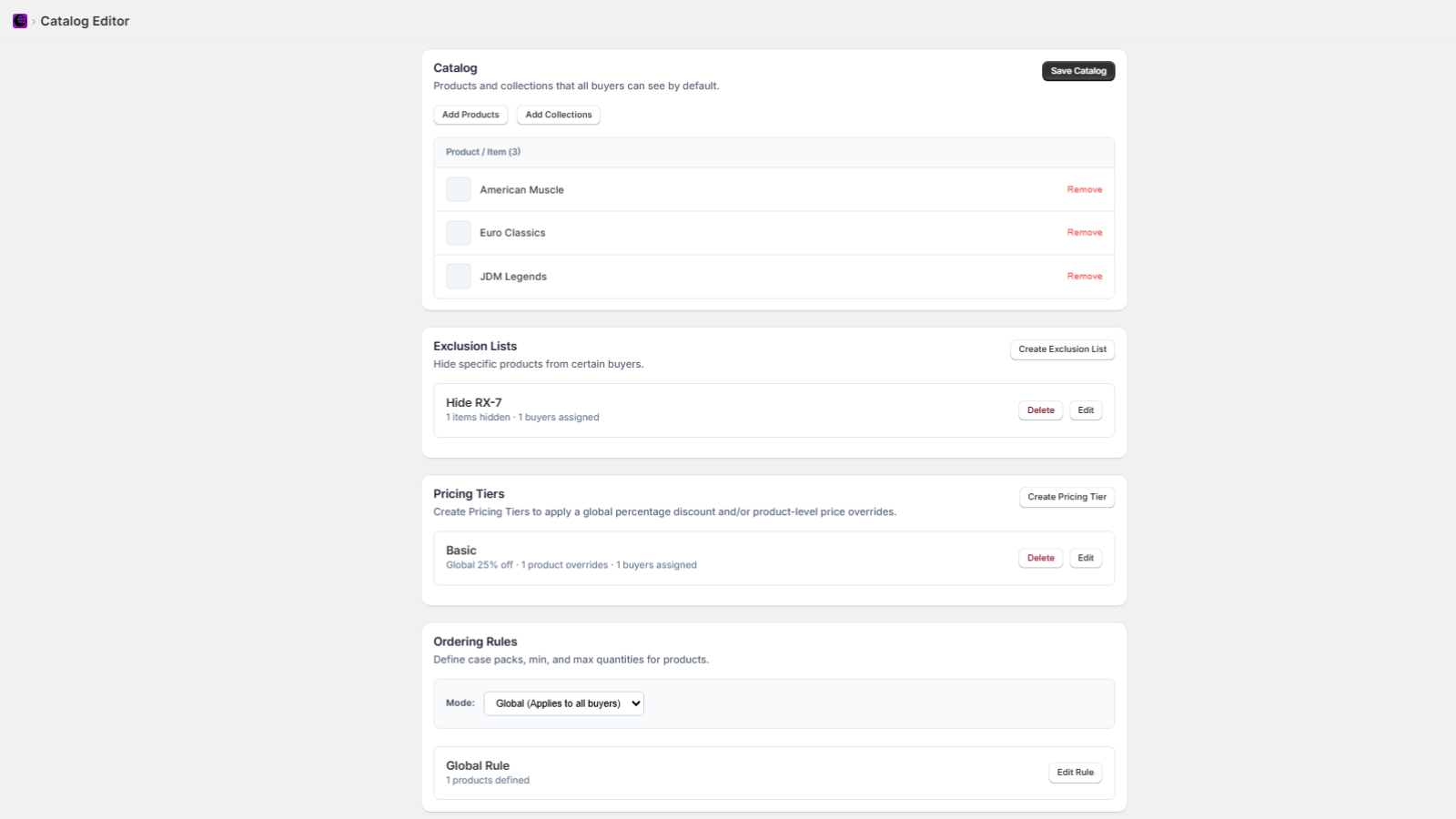The height and width of the screenshot is (819, 1456).
Task: Click the purple app logo icon
Action: pyautogui.click(x=20, y=21)
